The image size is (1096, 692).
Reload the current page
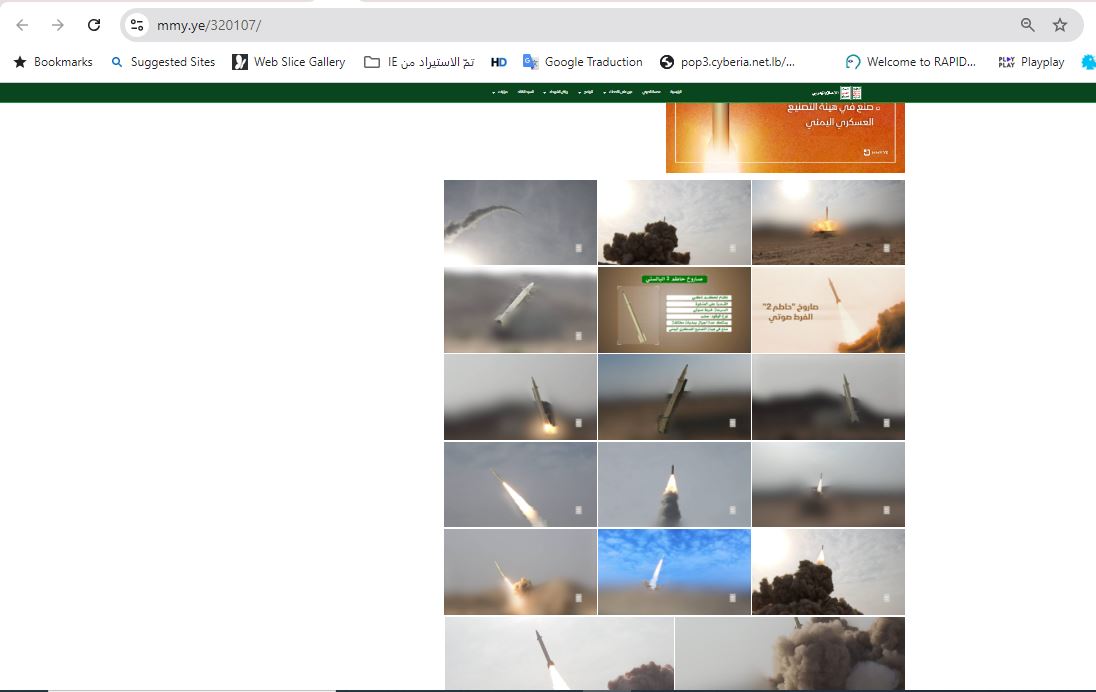94,25
